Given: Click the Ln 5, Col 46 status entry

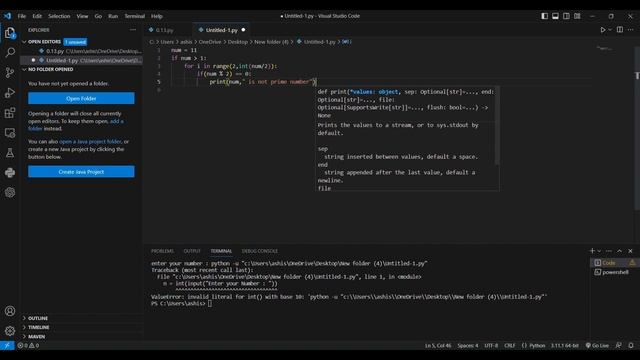Looking at the screenshot, I should click(438, 345).
